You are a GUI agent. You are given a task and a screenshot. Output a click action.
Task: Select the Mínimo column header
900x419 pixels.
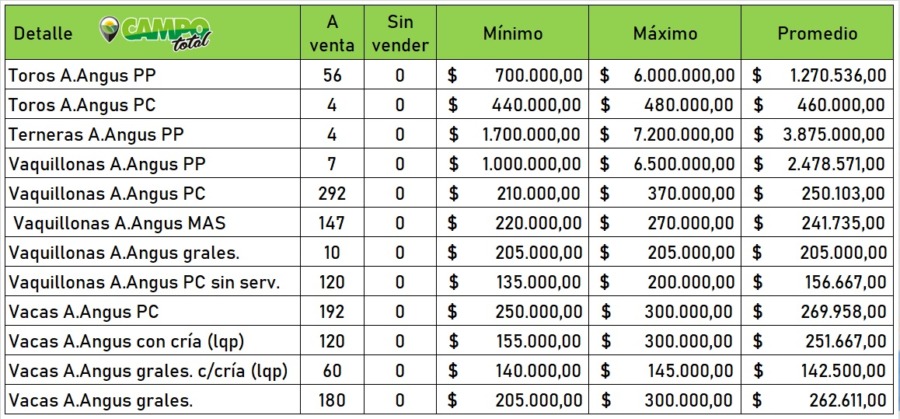(x=513, y=33)
